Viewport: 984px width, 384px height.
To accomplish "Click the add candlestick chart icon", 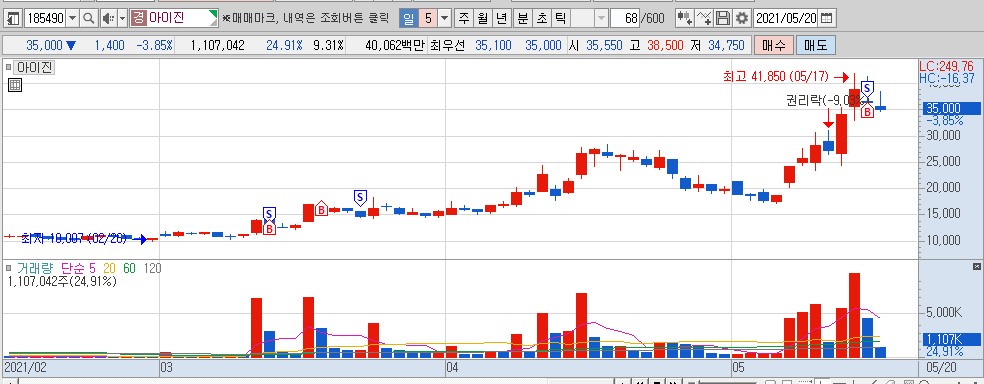I will pyautogui.click(x=685, y=18).
